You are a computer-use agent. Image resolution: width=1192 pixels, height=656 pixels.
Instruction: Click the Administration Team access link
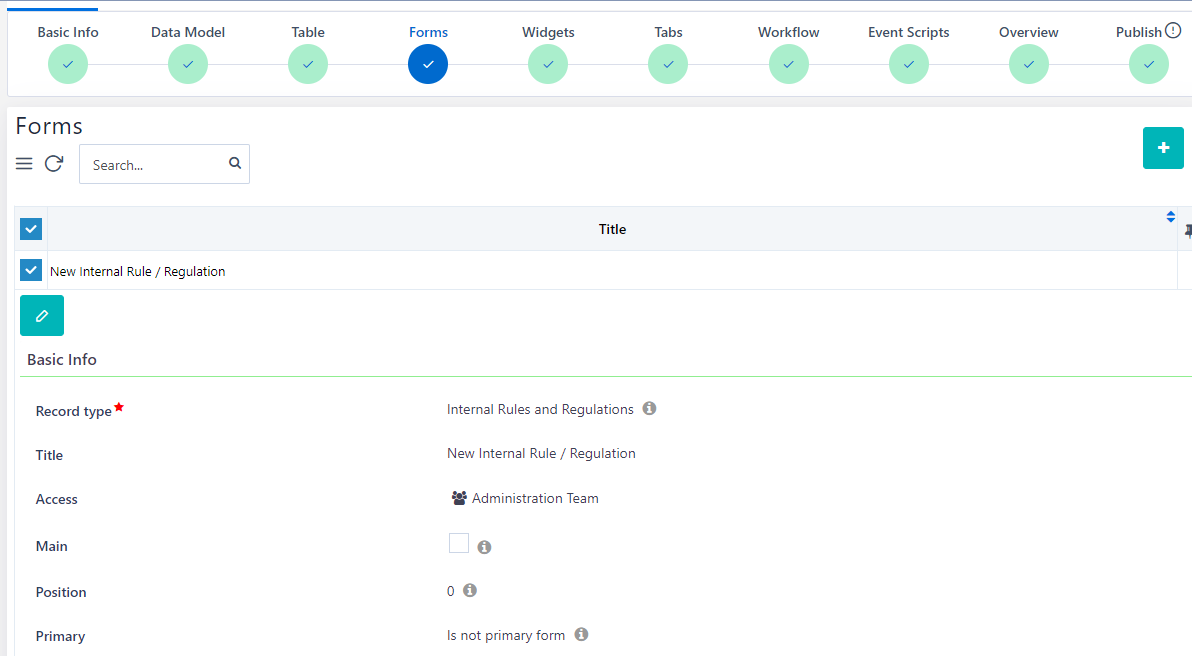click(x=535, y=498)
